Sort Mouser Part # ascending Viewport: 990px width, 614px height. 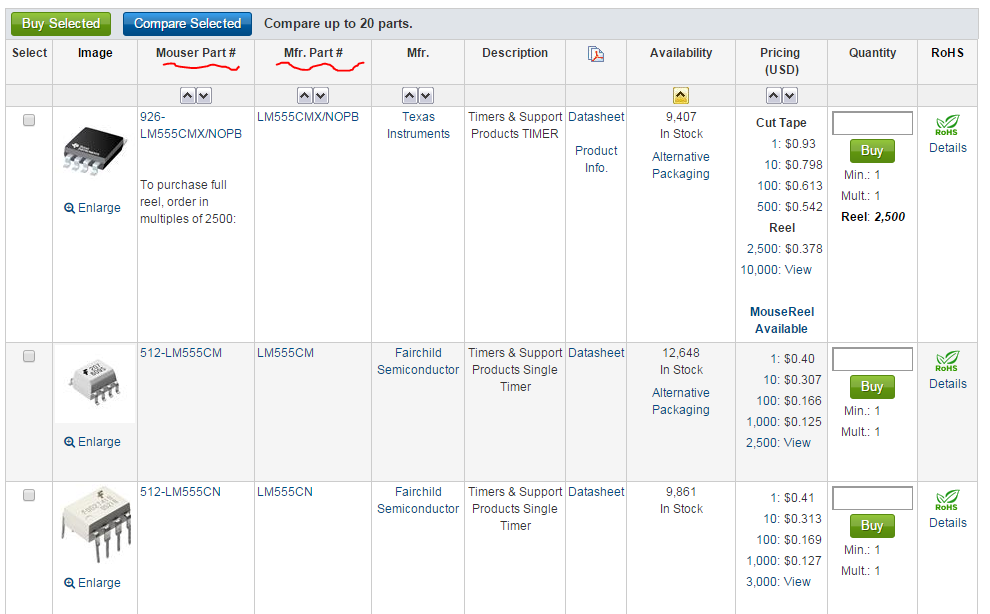tap(187, 96)
